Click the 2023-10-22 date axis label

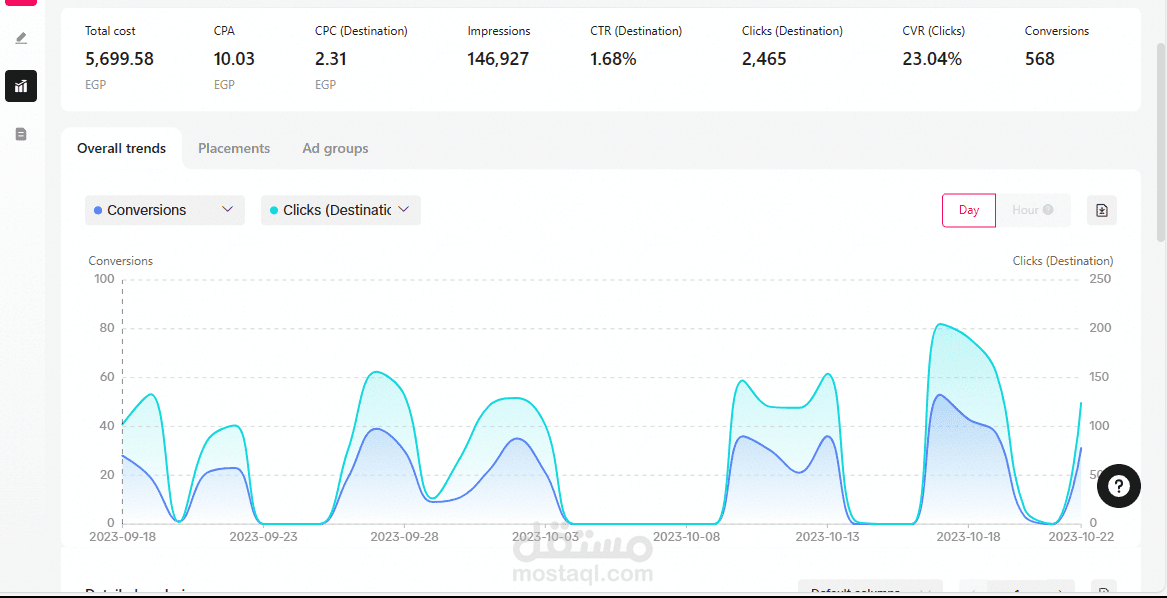point(1080,535)
